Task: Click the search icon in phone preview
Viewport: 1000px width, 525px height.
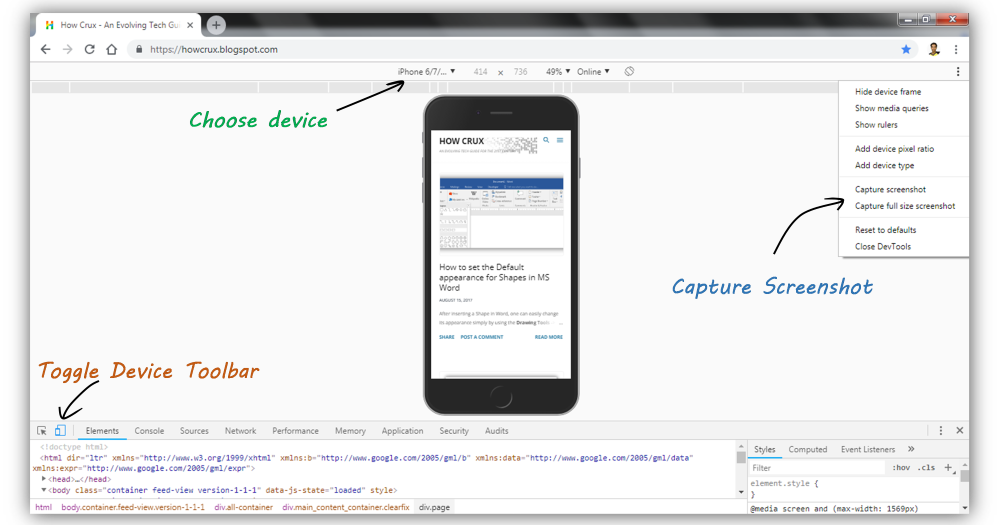Action: [546, 140]
